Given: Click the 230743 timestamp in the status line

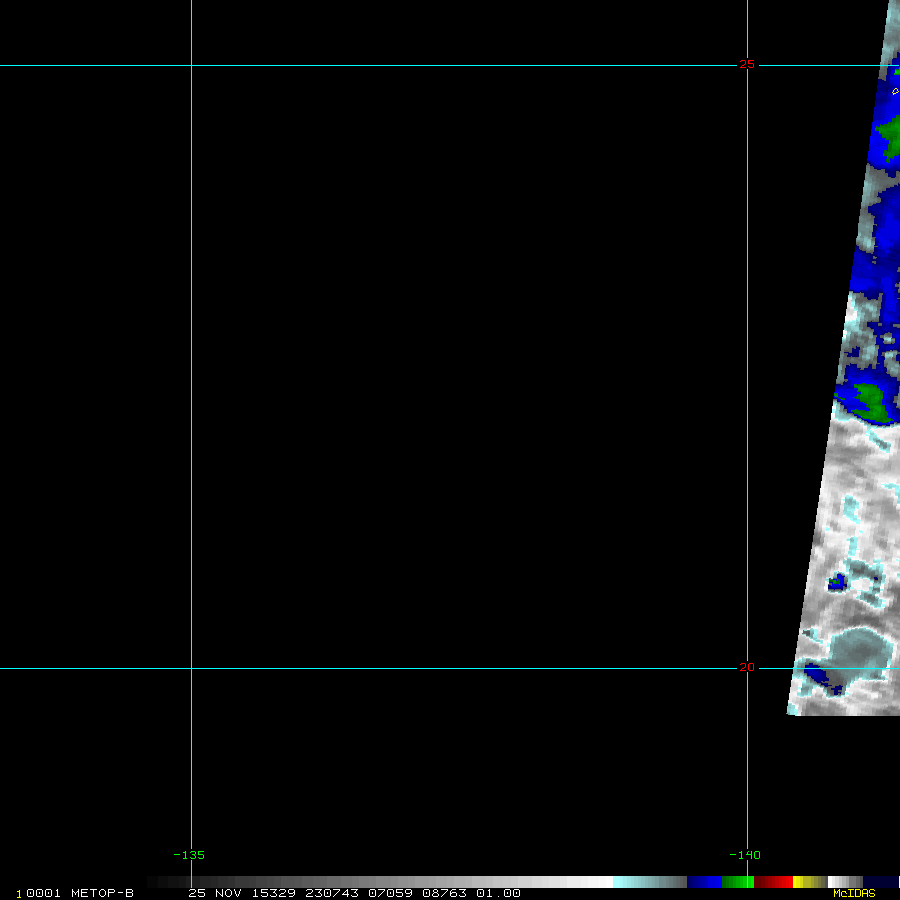Looking at the screenshot, I should [335, 893].
